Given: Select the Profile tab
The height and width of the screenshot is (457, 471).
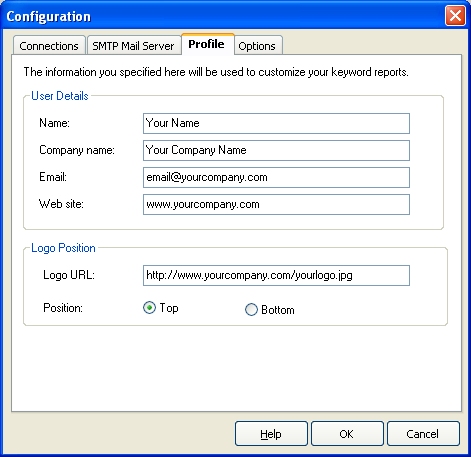Looking at the screenshot, I should (207, 44).
